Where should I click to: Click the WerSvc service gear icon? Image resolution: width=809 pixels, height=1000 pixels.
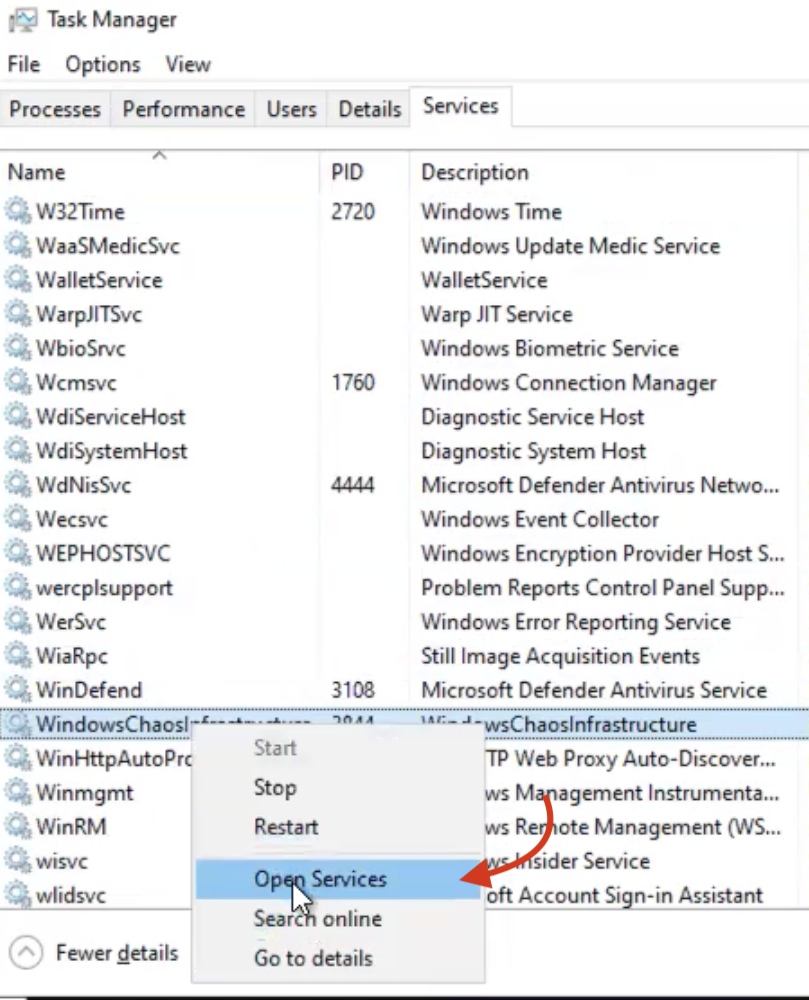coord(18,622)
